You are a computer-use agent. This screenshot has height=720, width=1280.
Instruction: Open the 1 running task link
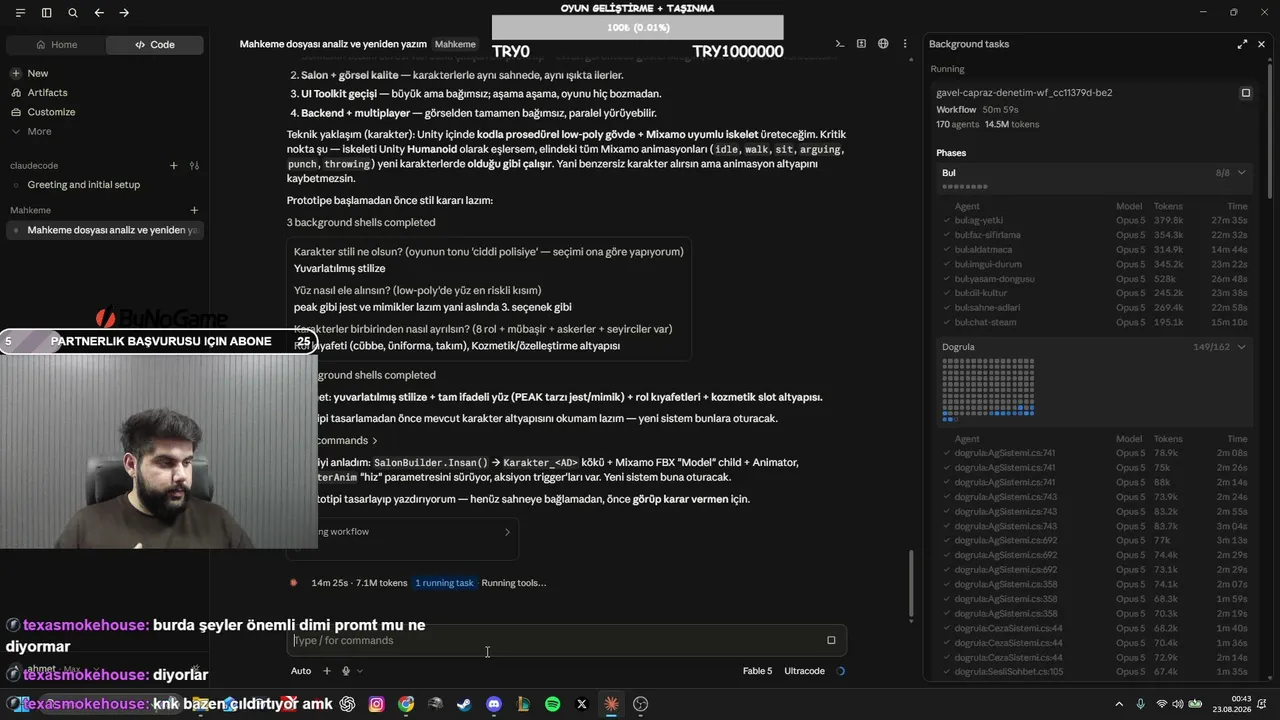(444, 583)
